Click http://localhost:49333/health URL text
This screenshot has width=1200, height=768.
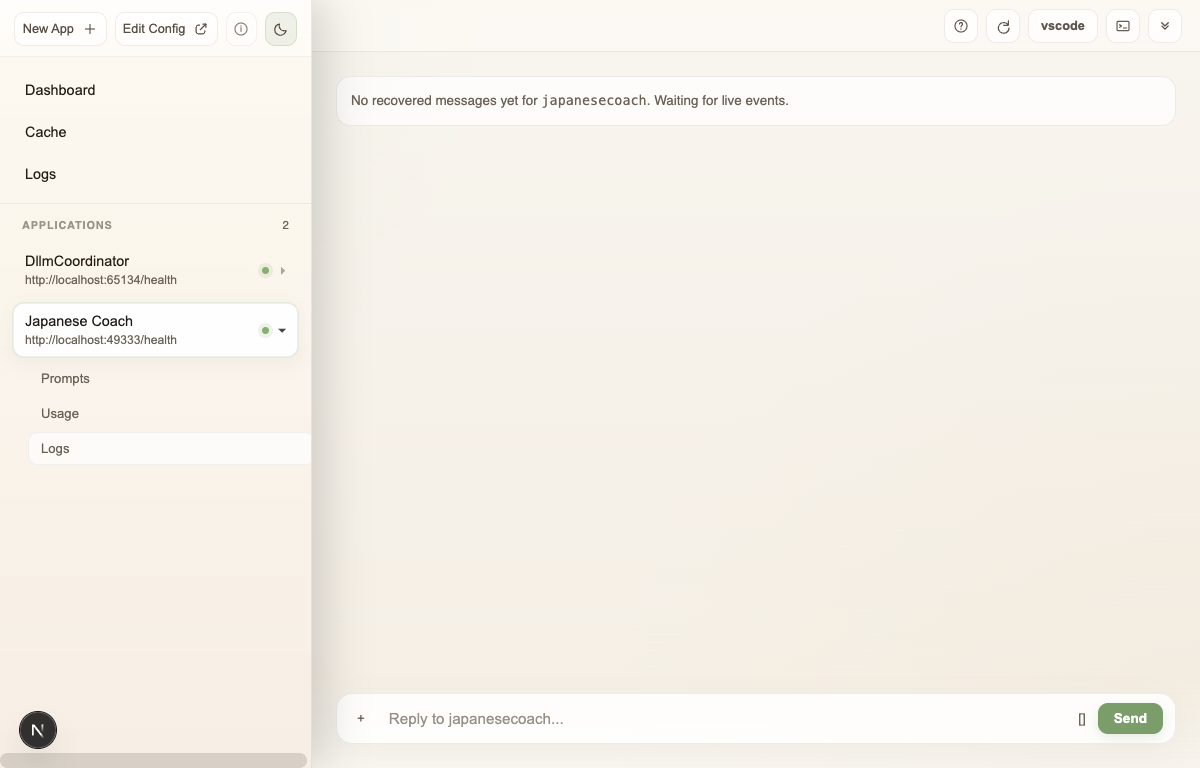pos(101,340)
